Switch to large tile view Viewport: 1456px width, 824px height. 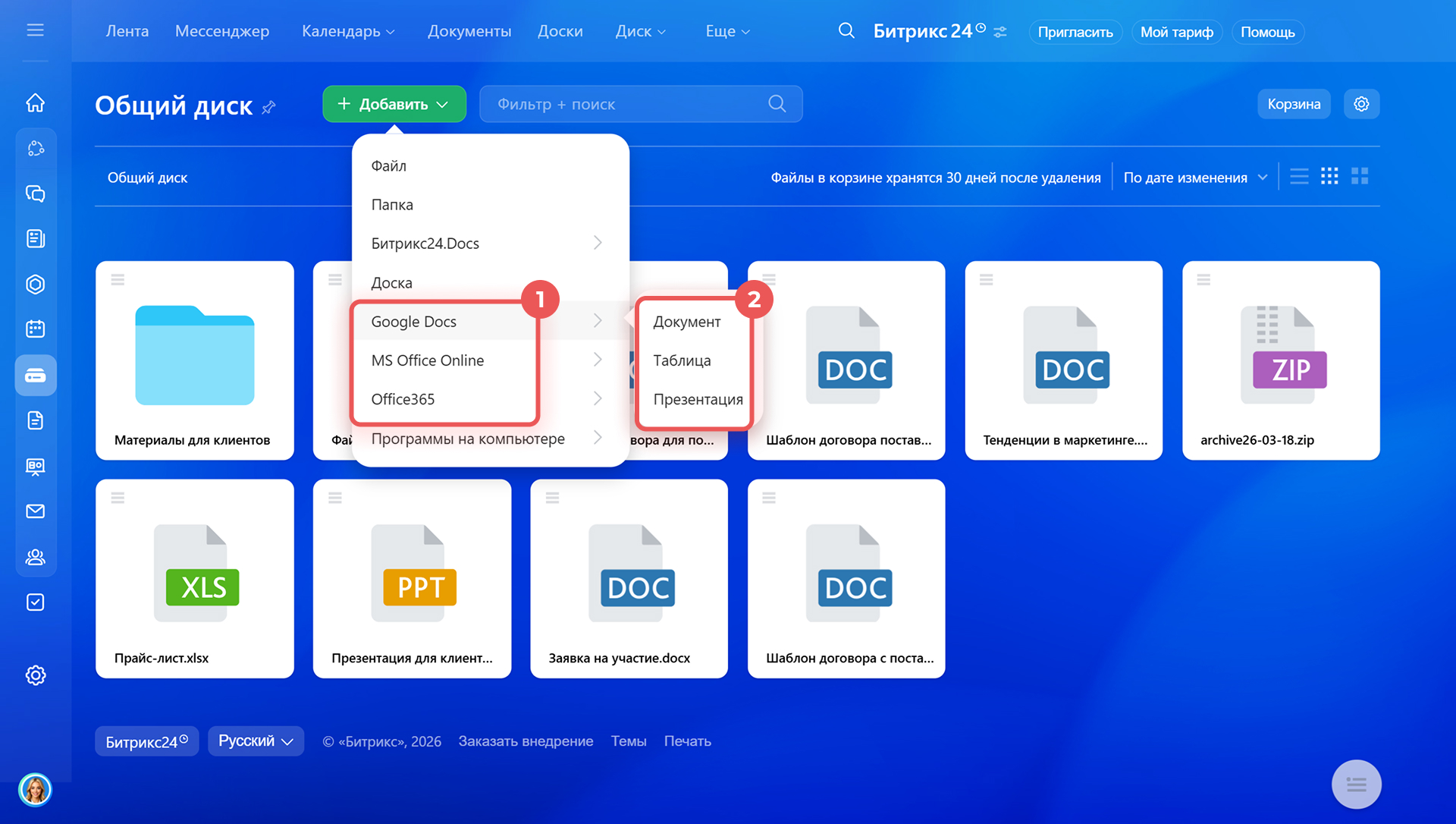coord(1360,177)
